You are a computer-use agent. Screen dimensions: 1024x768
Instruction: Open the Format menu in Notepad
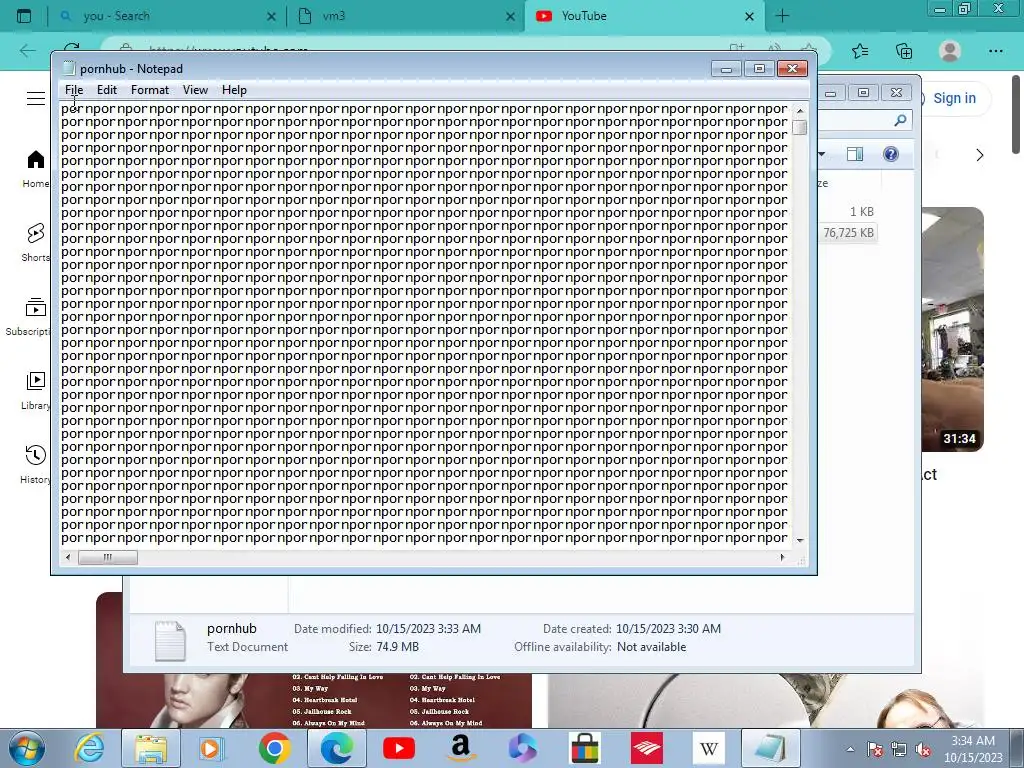[x=150, y=90]
